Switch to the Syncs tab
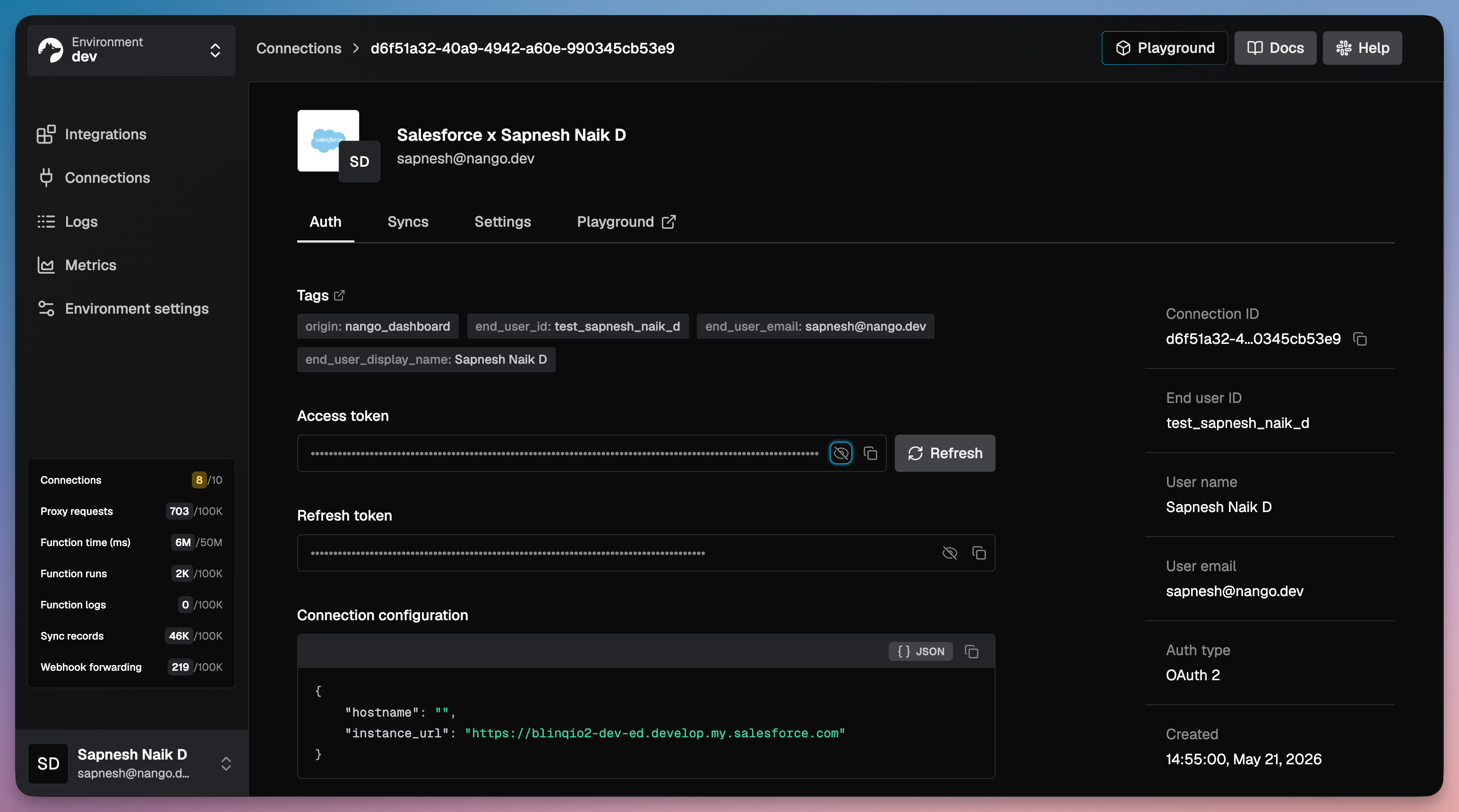 (x=408, y=222)
